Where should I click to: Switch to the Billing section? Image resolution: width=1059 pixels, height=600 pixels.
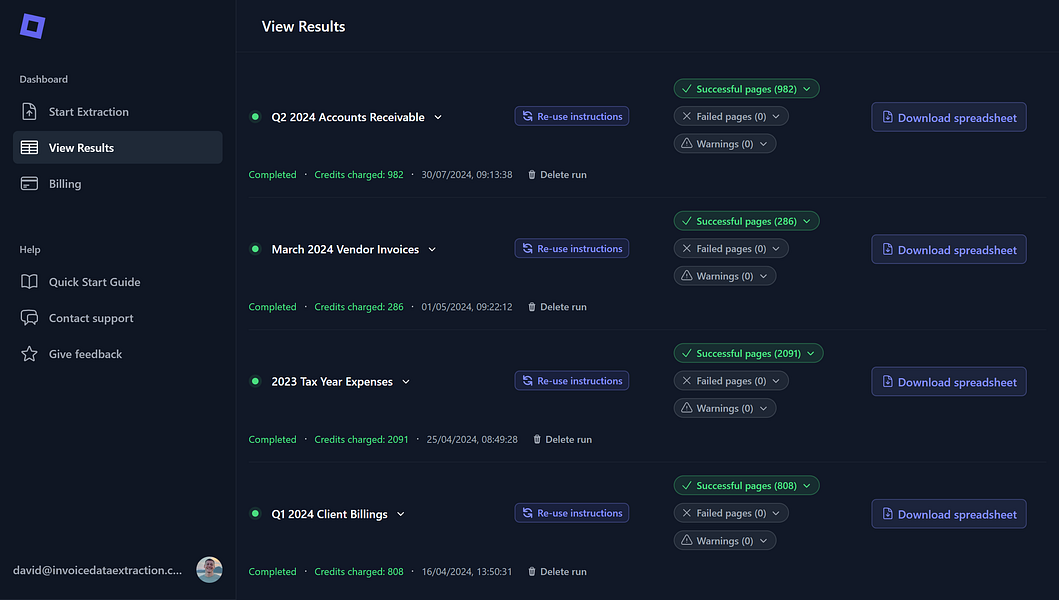click(x=65, y=183)
